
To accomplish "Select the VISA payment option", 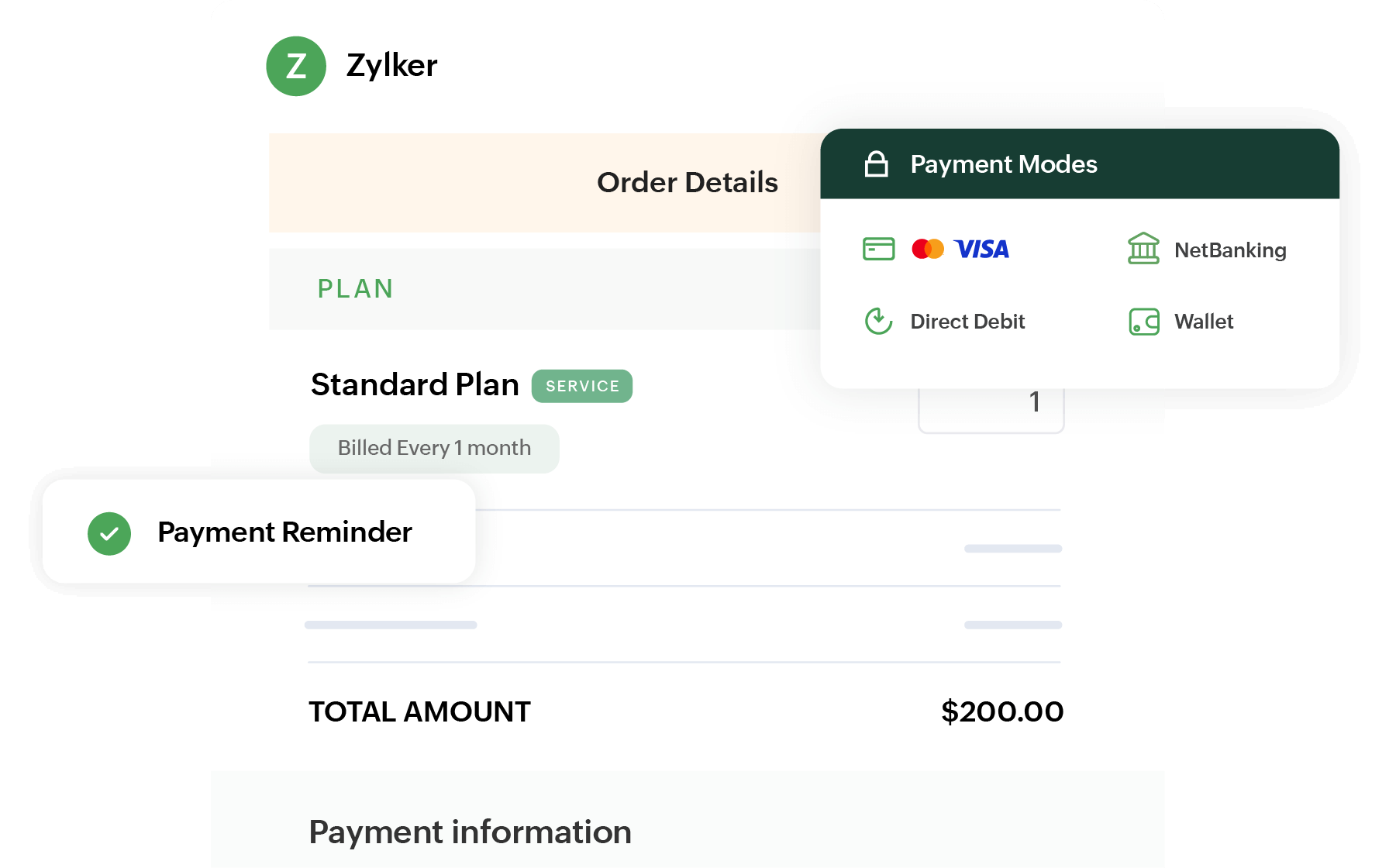I will click(981, 249).
